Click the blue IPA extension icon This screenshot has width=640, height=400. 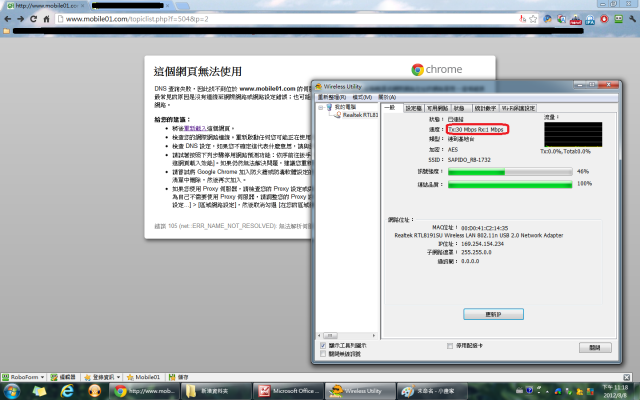(x=590, y=19)
